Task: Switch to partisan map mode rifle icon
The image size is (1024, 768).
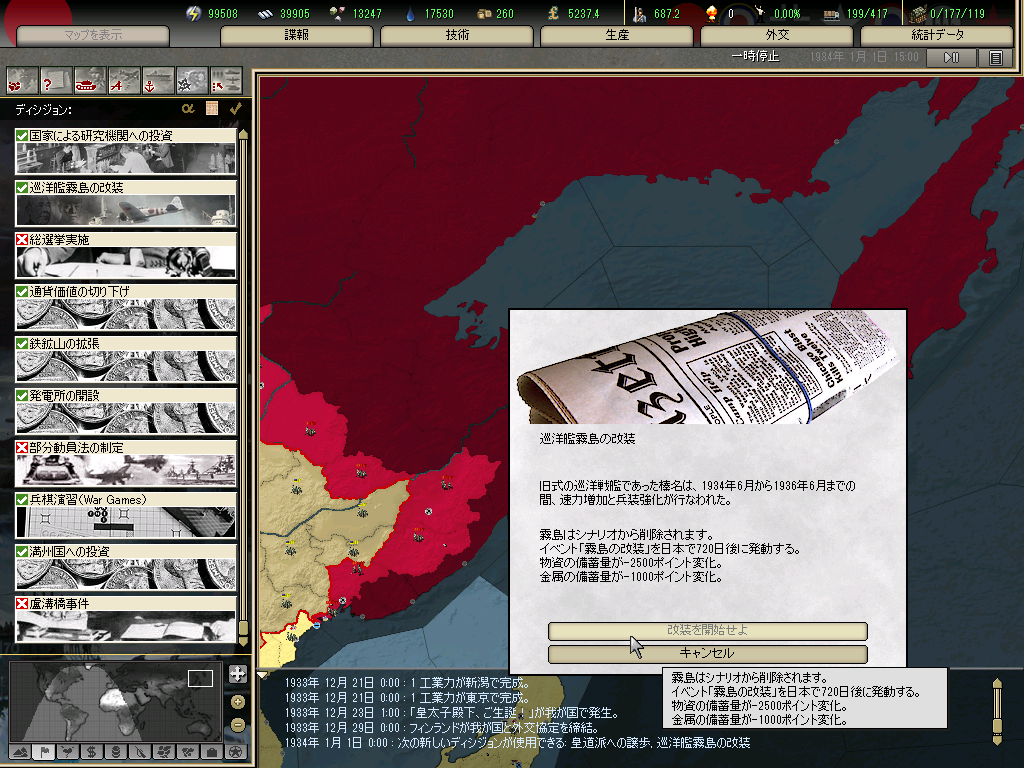Action: click(140, 752)
